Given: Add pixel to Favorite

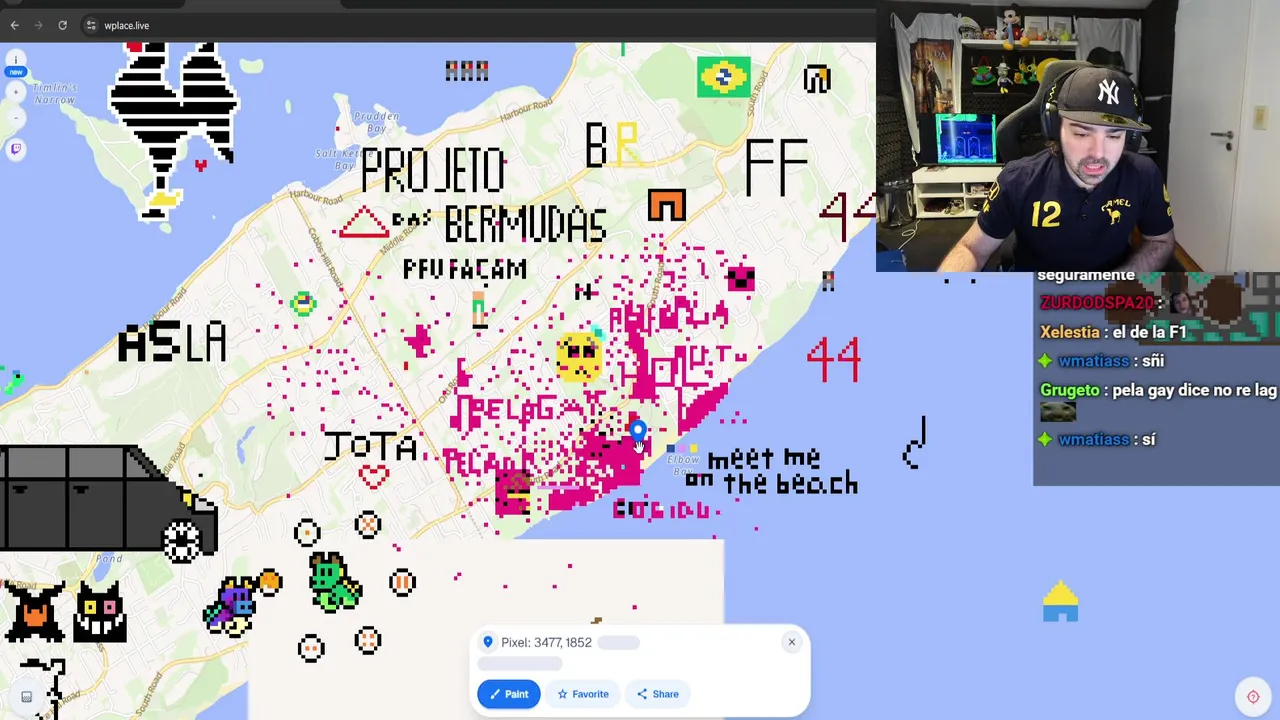Looking at the screenshot, I should click(582, 694).
